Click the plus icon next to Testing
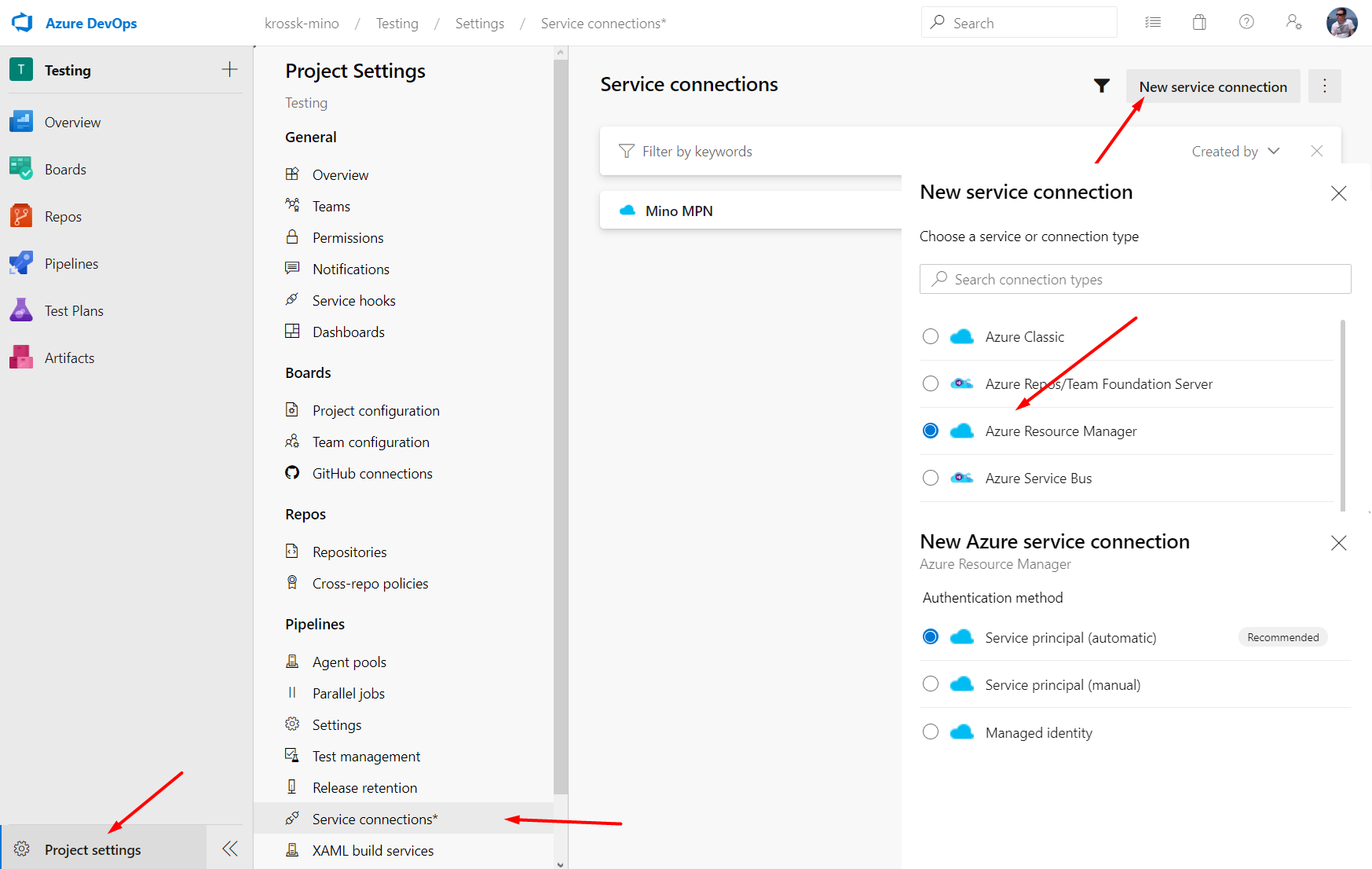This screenshot has width=1372, height=869. click(229, 69)
